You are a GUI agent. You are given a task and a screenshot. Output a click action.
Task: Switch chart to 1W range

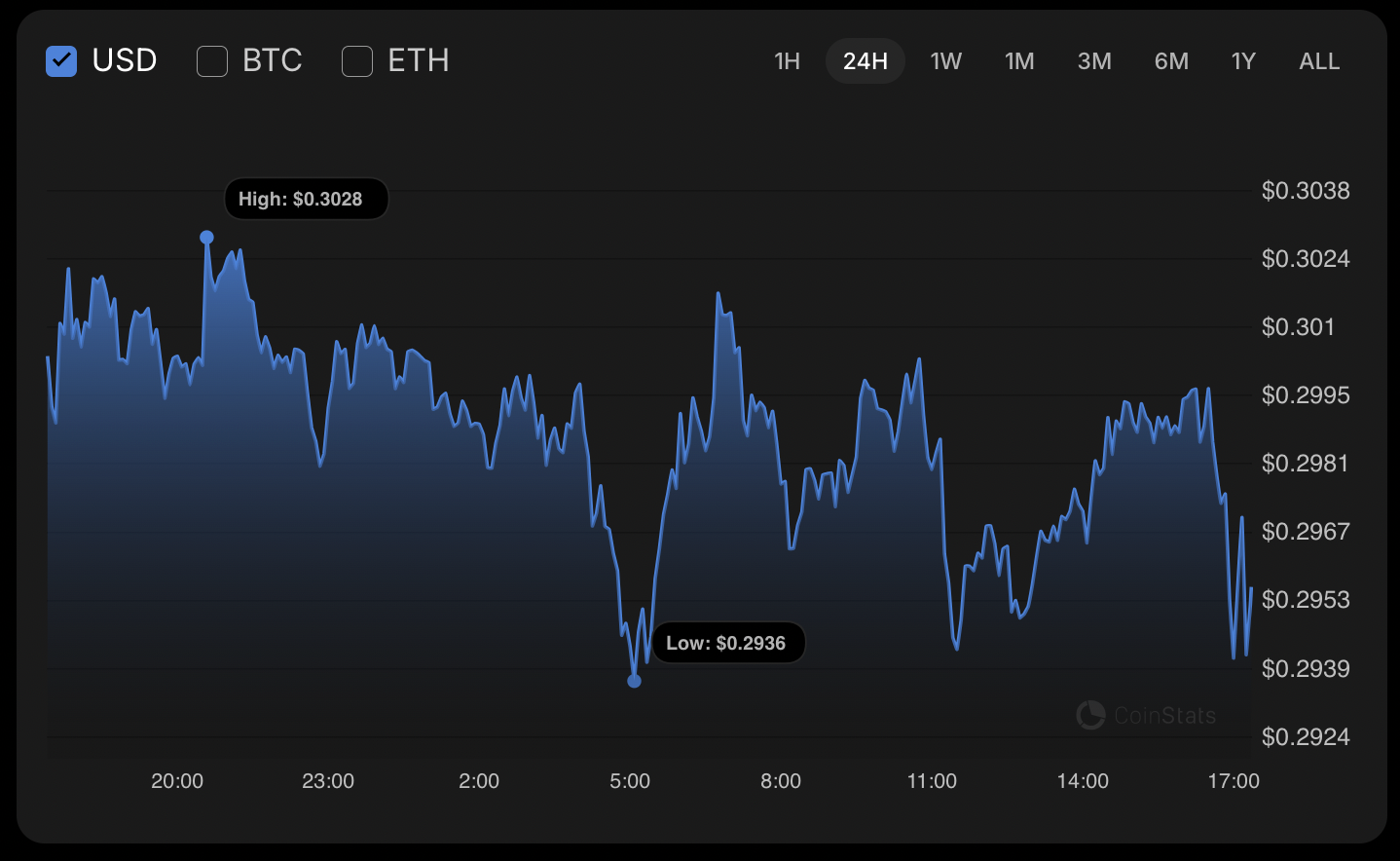(945, 61)
